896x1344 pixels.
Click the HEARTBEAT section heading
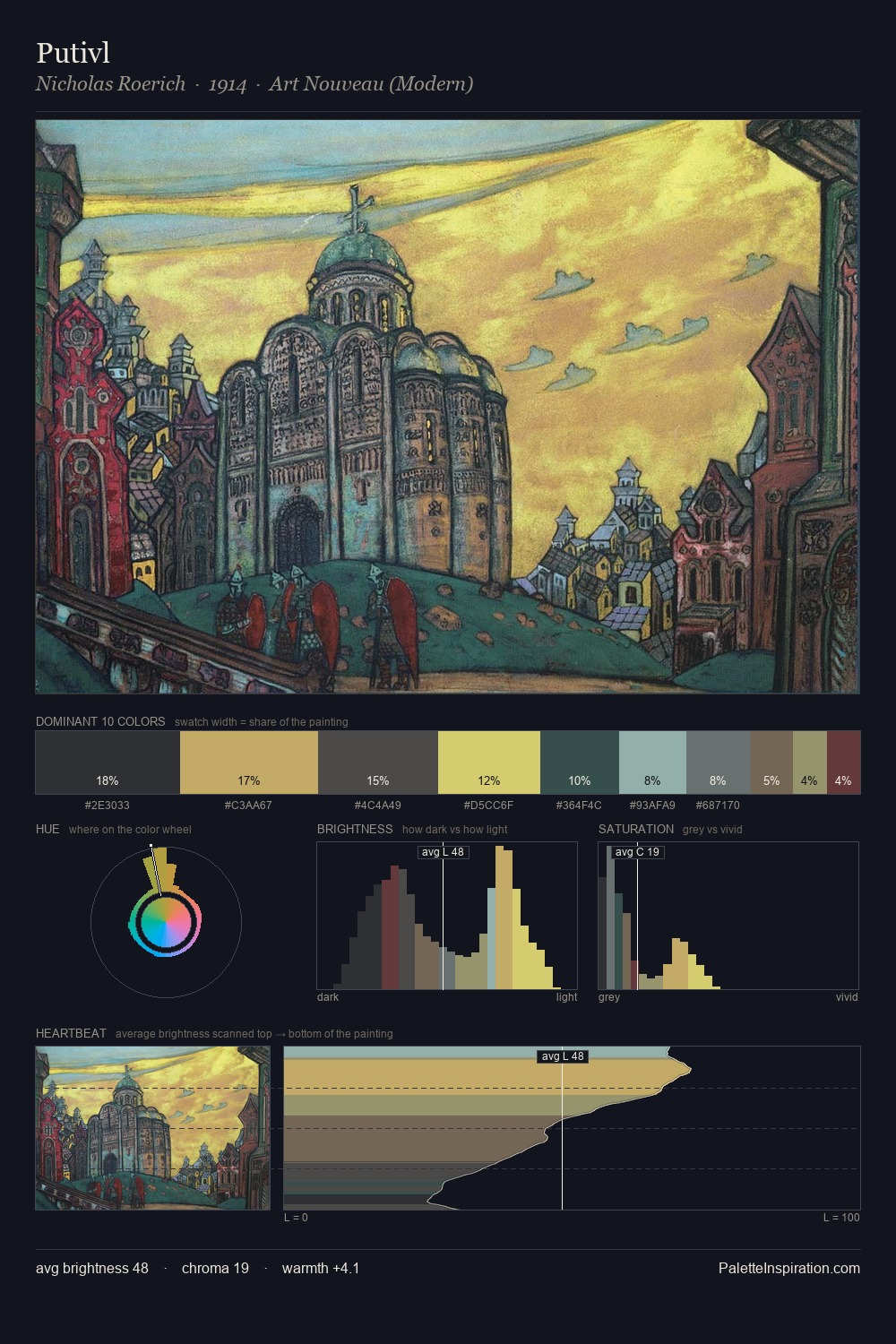click(71, 1033)
